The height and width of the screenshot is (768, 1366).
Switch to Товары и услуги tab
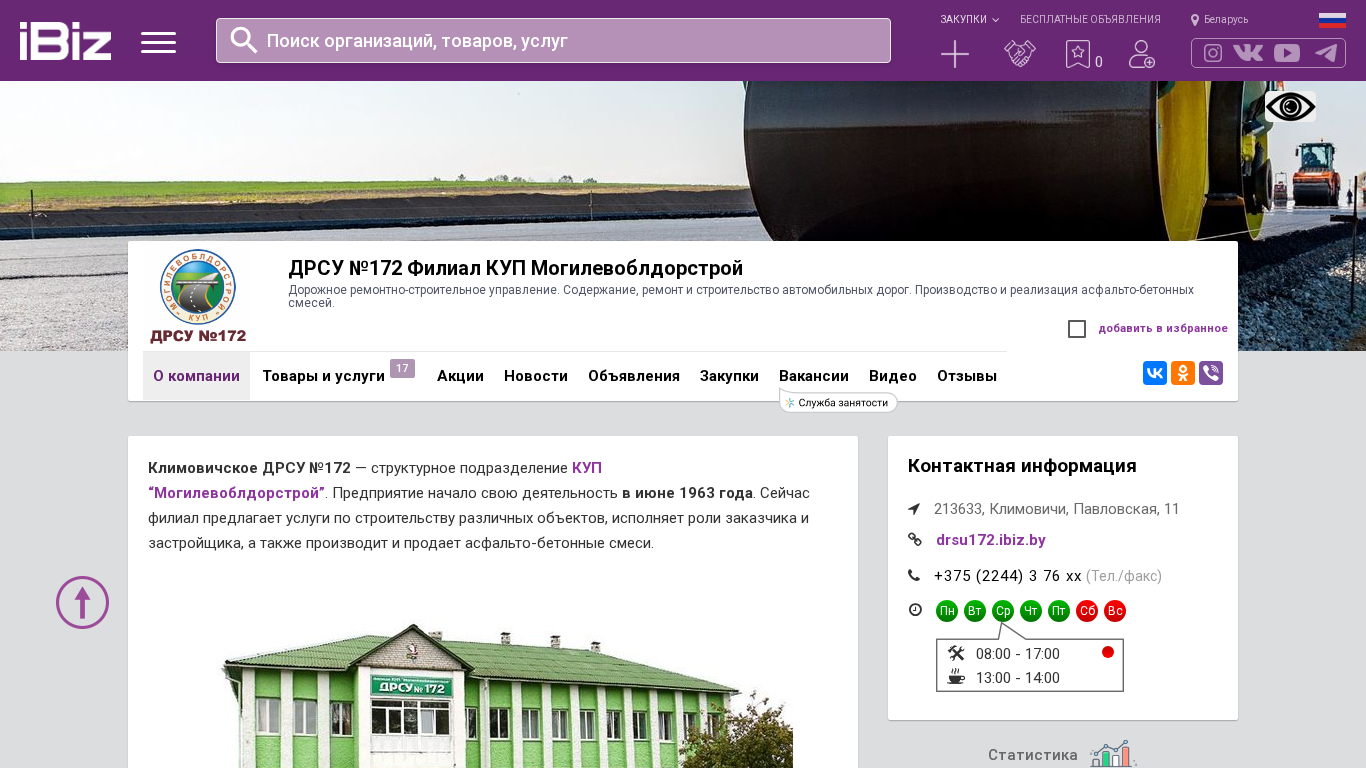tap(323, 376)
